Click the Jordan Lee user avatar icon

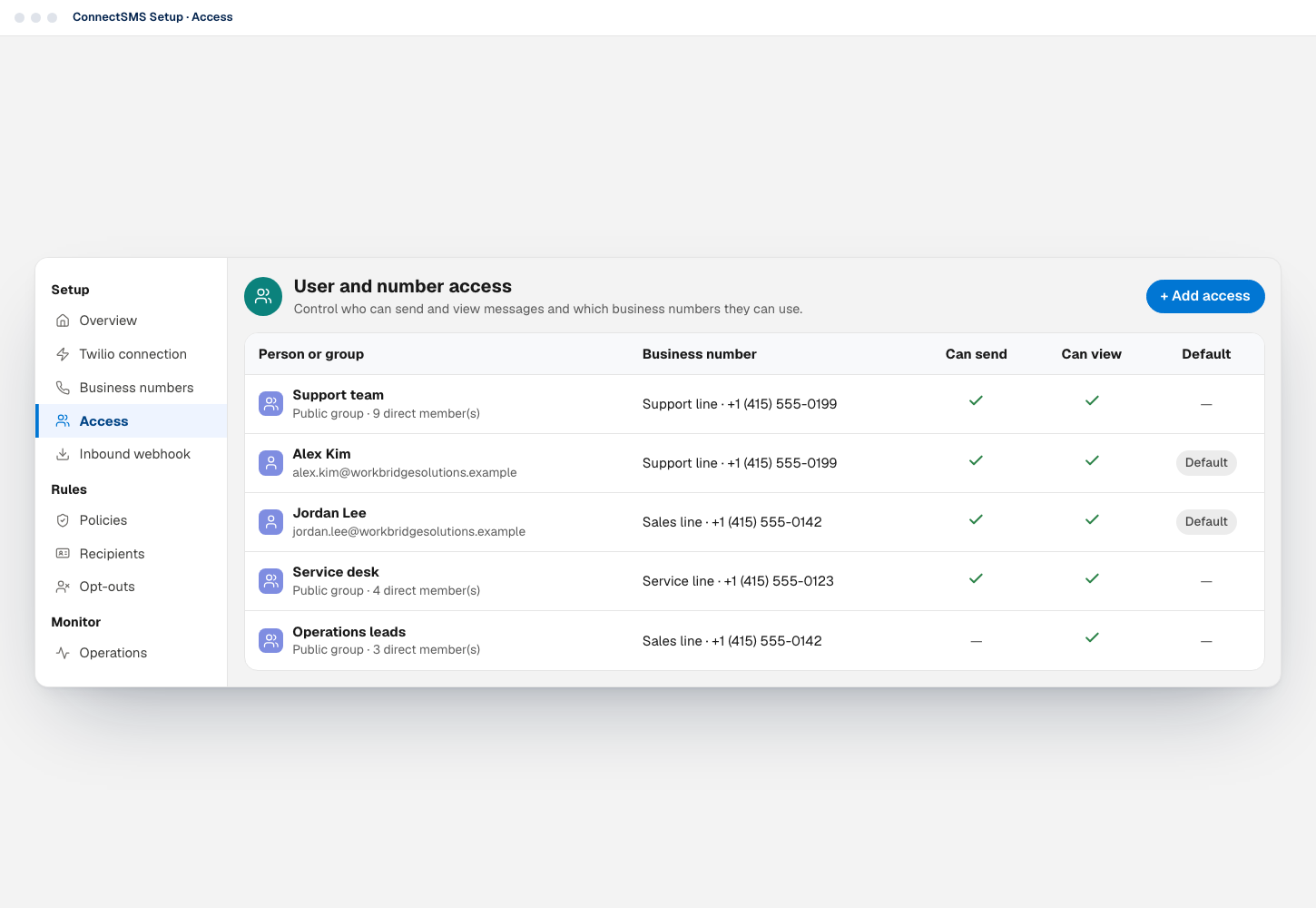coord(270,522)
